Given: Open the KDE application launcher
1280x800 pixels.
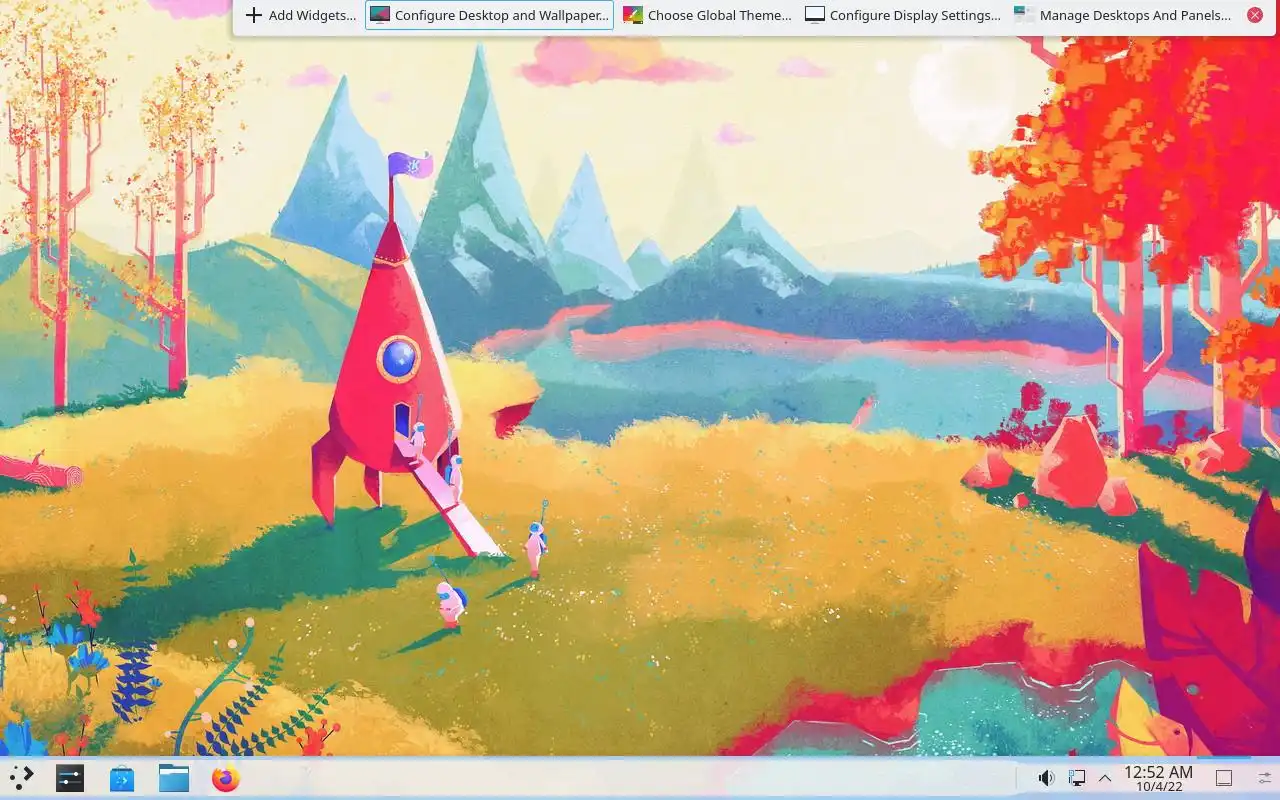Looking at the screenshot, I should [x=21, y=778].
